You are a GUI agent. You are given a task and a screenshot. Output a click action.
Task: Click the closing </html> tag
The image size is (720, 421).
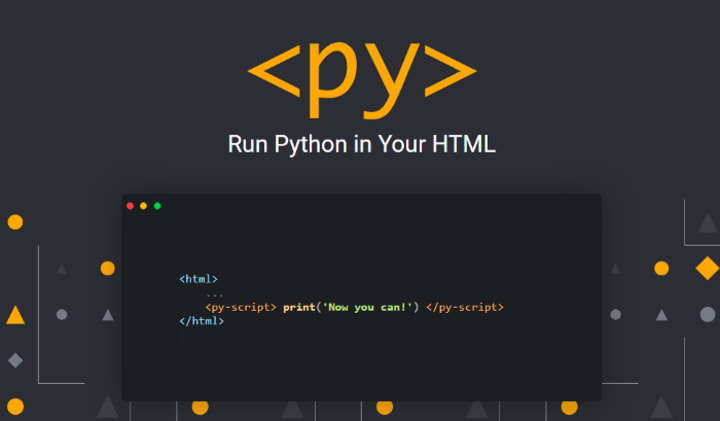[202, 321]
